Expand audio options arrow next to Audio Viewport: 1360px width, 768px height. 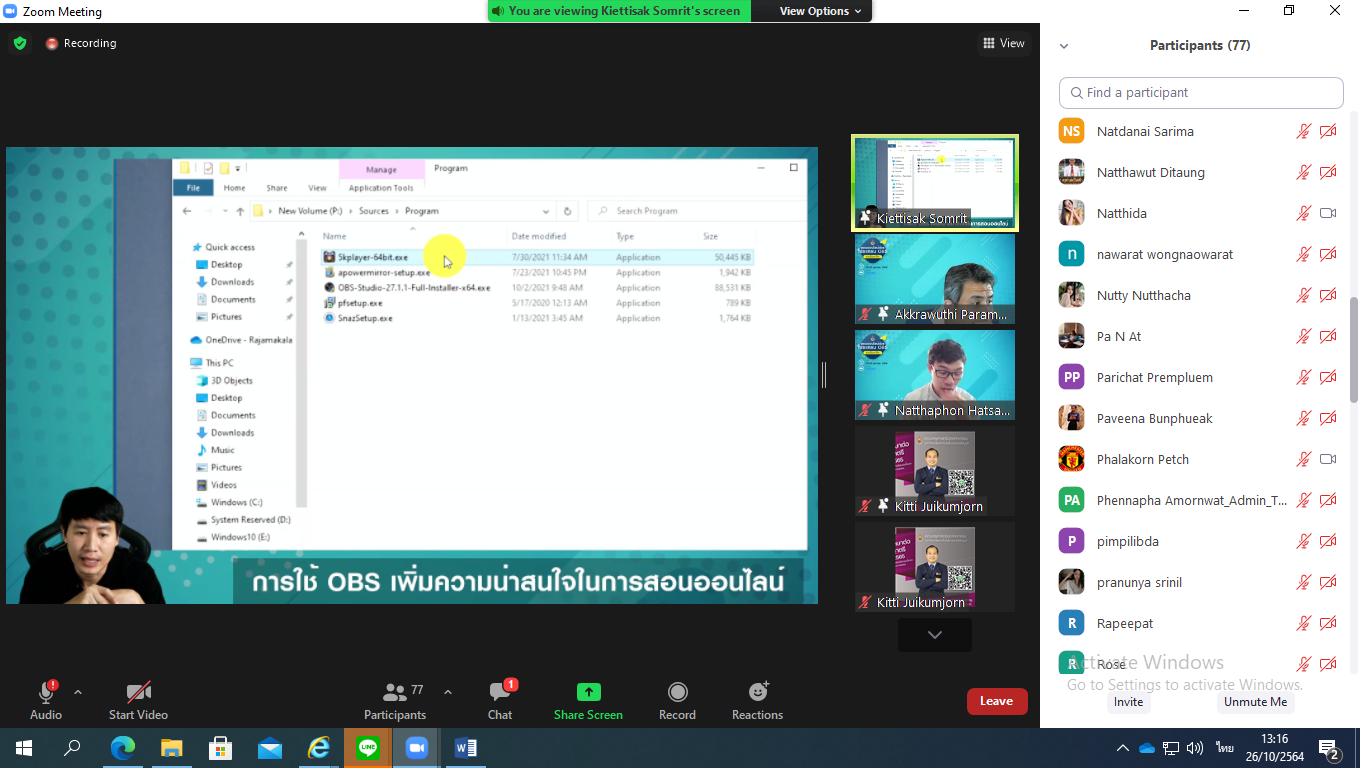(78, 692)
